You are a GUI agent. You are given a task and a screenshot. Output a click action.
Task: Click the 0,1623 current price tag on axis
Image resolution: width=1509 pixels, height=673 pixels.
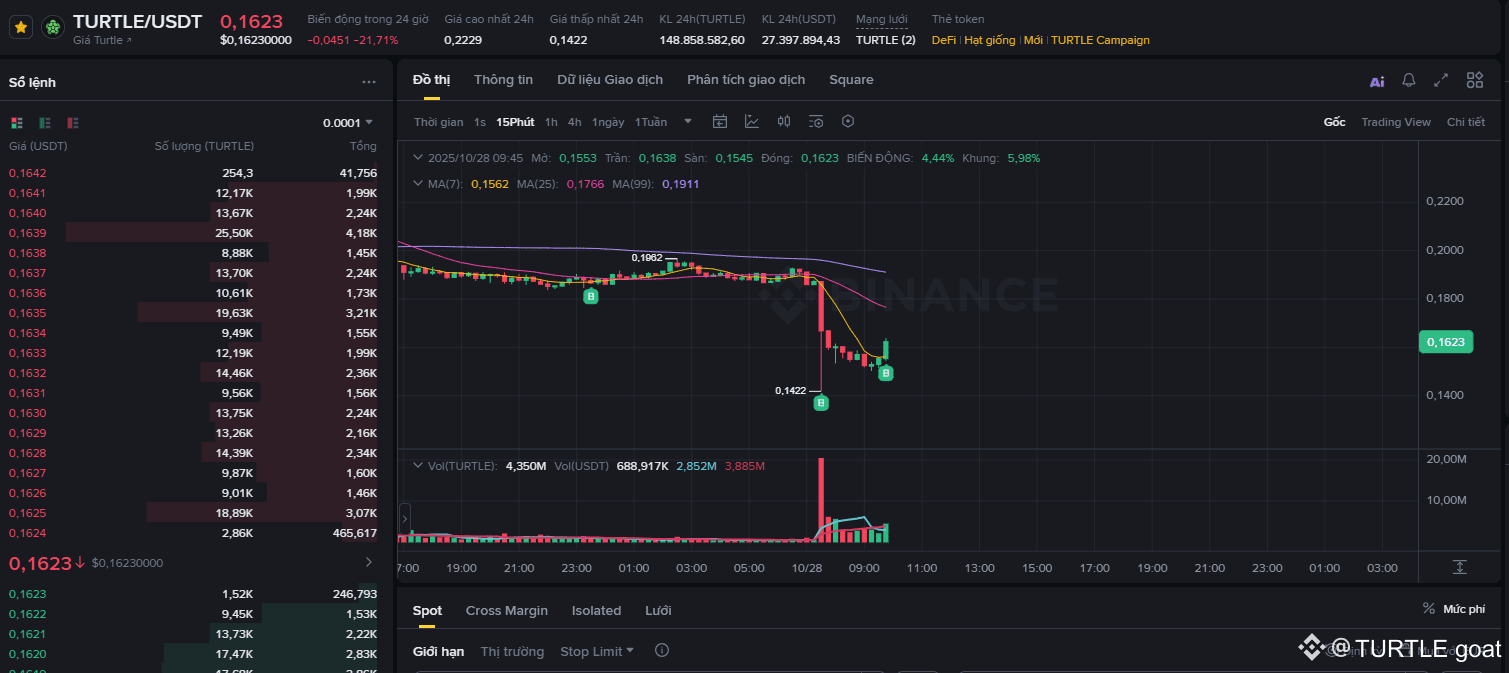pos(1445,342)
